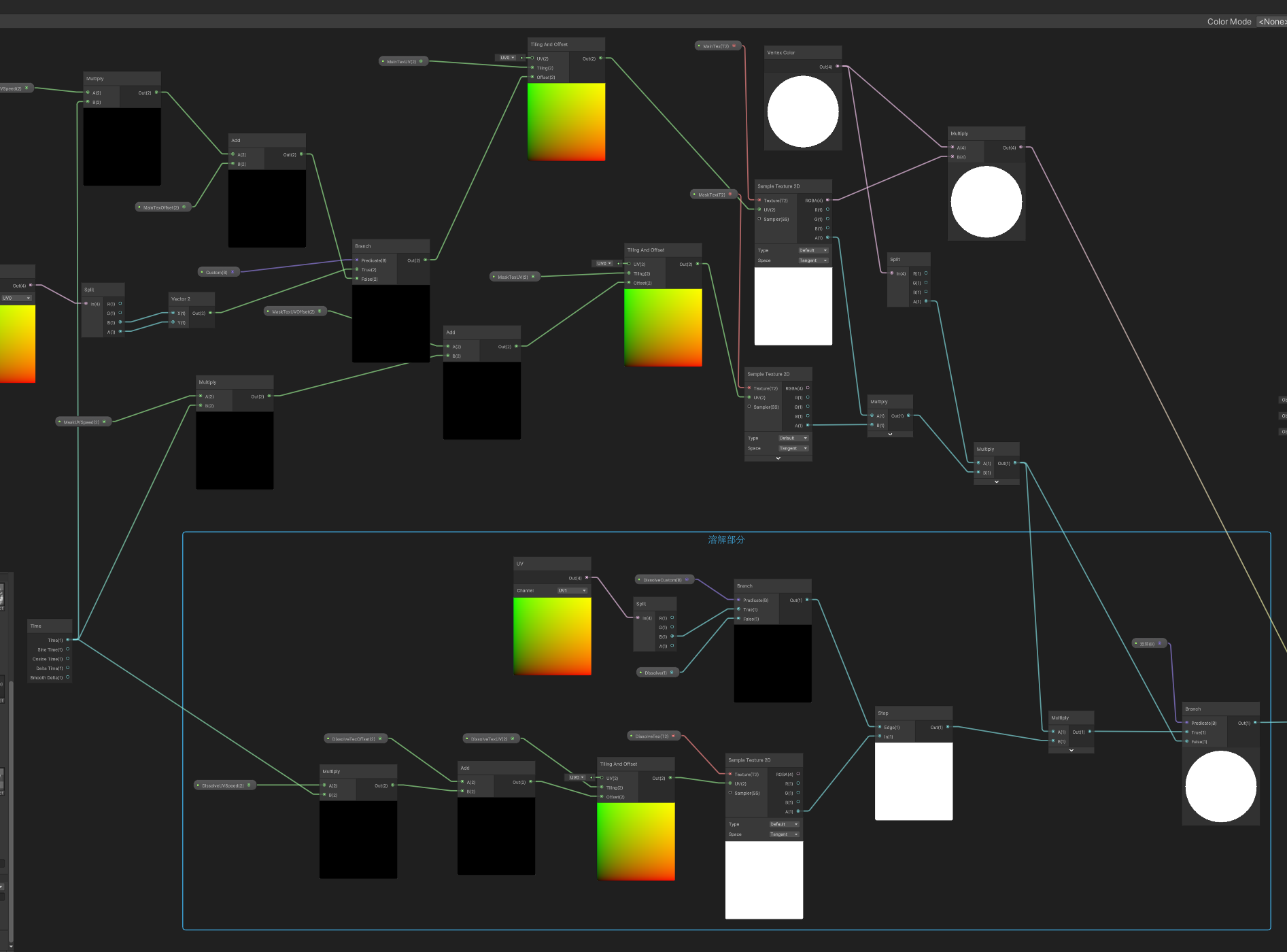Click the UV node's Out(4) output port

tap(587, 578)
